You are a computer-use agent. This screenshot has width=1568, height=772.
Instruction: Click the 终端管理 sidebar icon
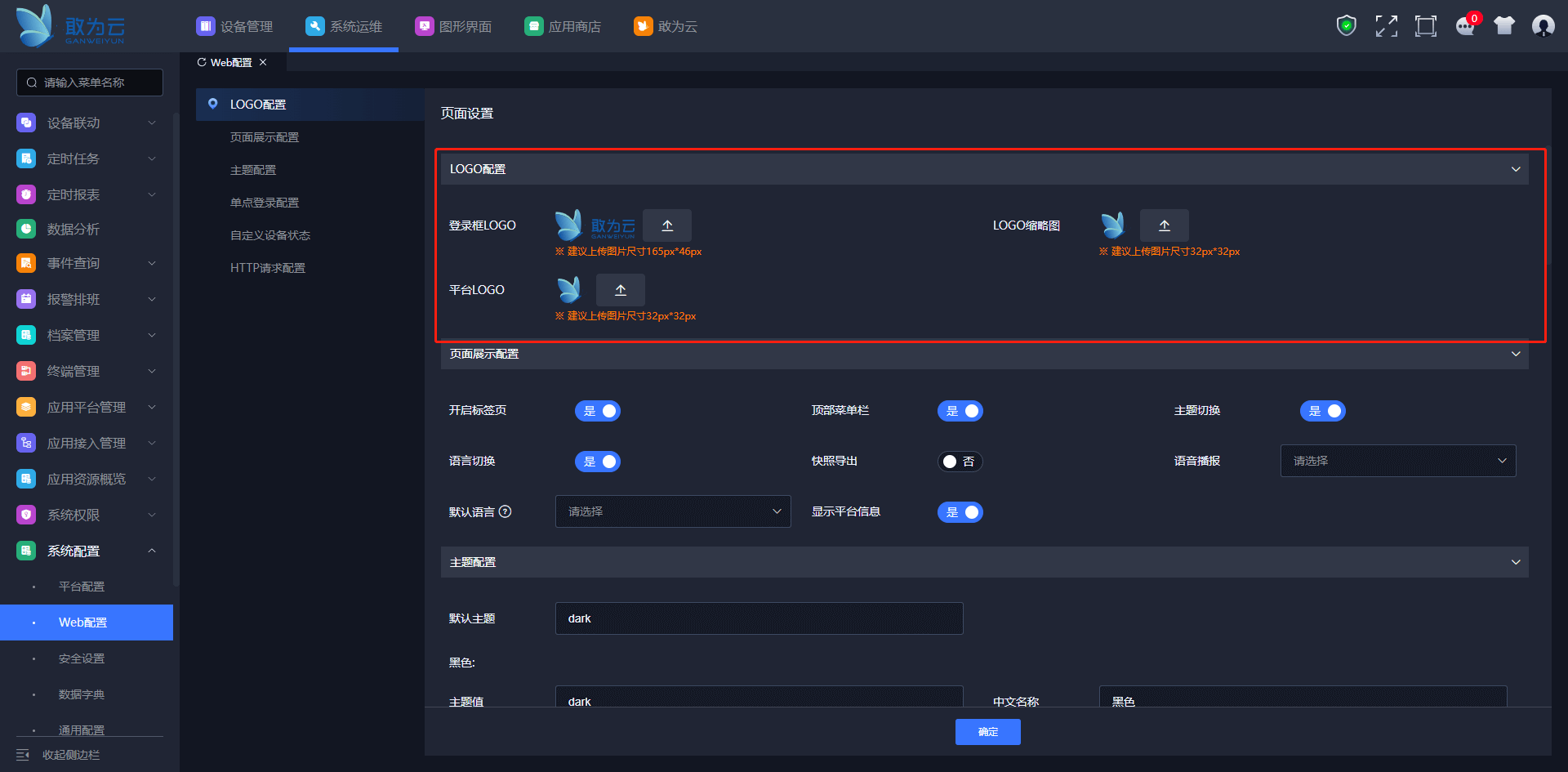[26, 371]
